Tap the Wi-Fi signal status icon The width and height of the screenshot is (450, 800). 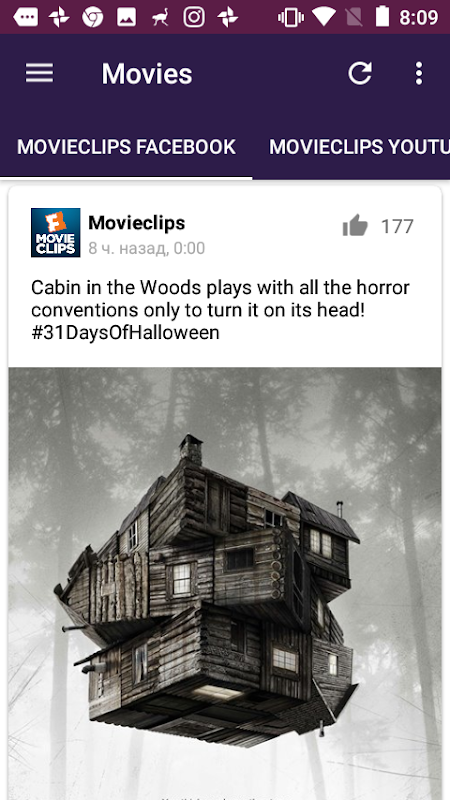(324, 17)
